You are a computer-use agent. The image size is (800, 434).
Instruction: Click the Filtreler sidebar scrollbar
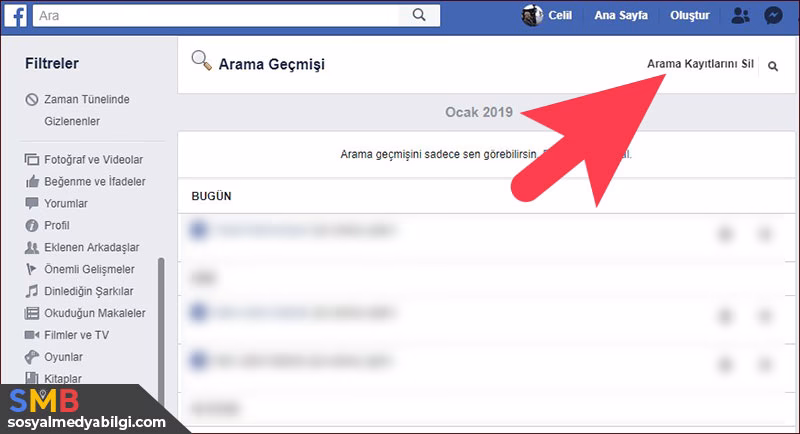pos(161,331)
